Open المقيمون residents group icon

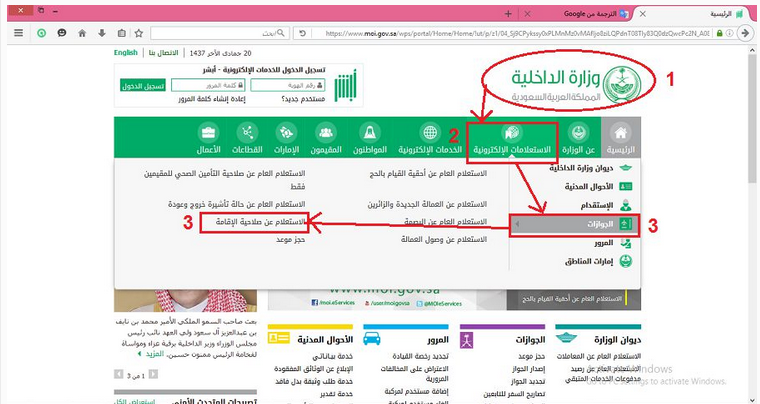point(326,132)
